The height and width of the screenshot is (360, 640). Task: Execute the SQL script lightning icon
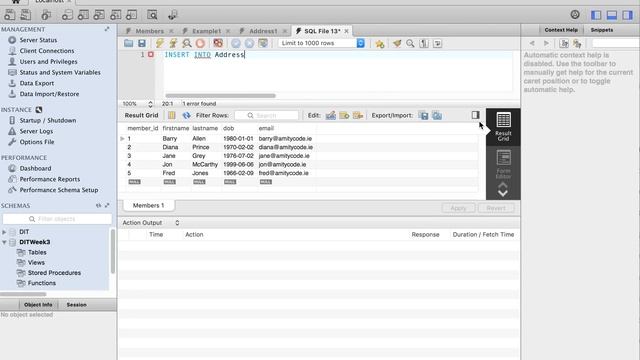click(160, 43)
